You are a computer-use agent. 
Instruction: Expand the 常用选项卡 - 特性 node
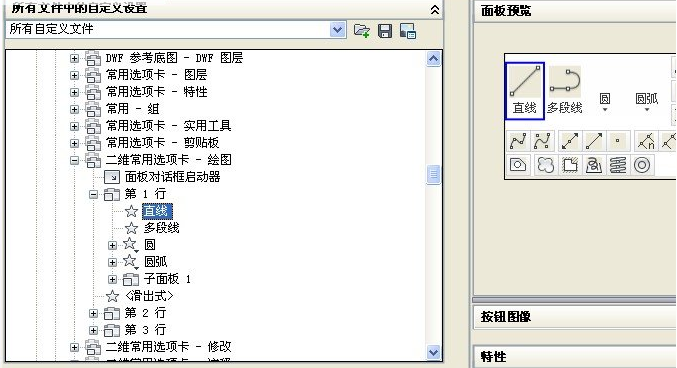coord(74,92)
